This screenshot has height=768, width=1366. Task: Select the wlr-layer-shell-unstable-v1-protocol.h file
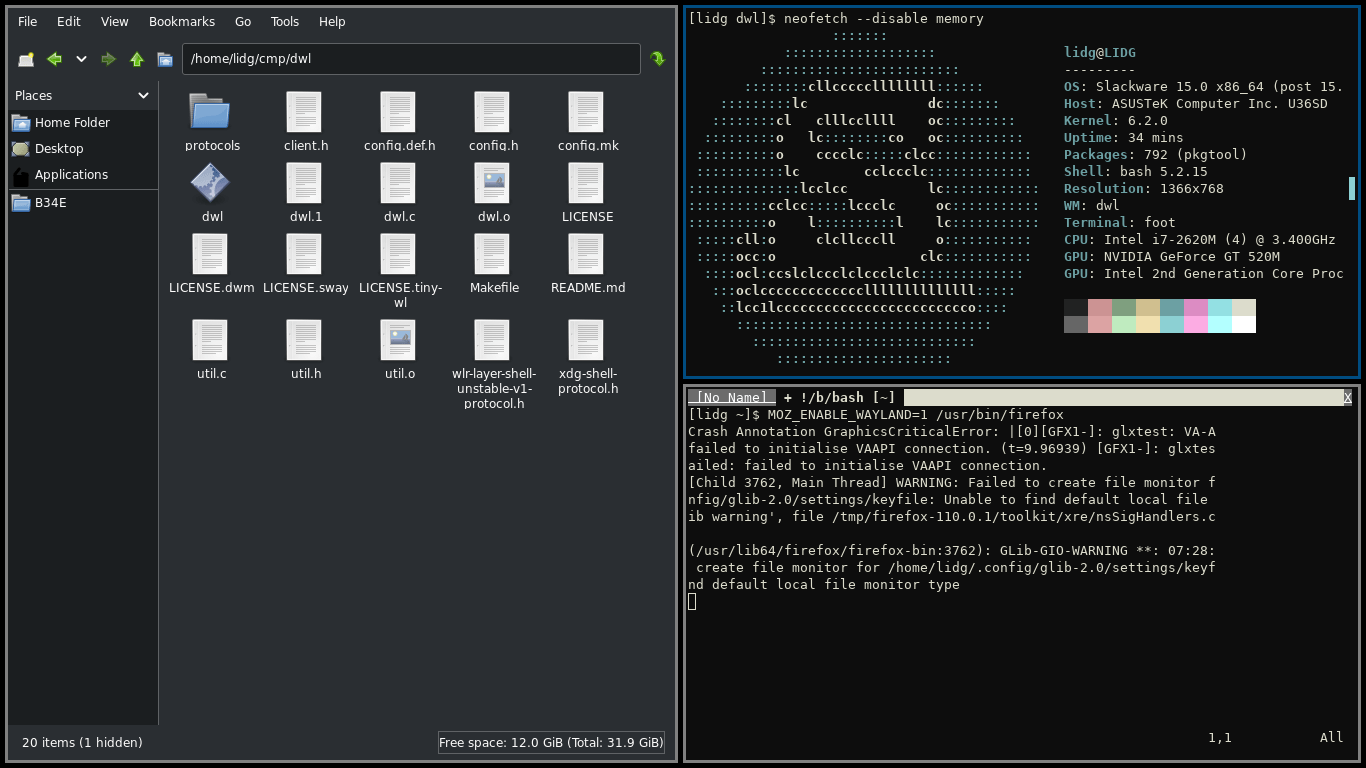494,365
